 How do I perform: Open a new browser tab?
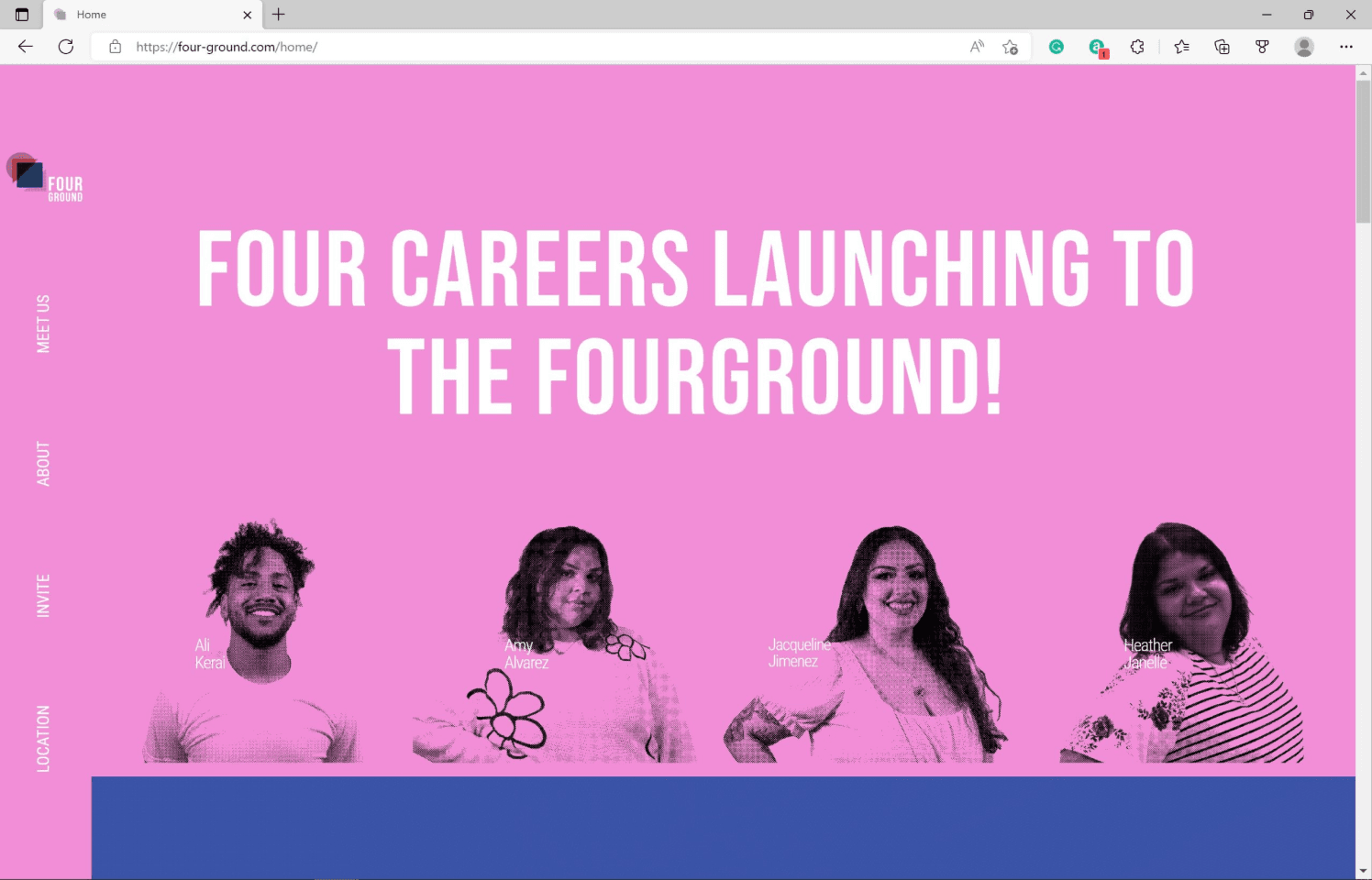[x=279, y=15]
